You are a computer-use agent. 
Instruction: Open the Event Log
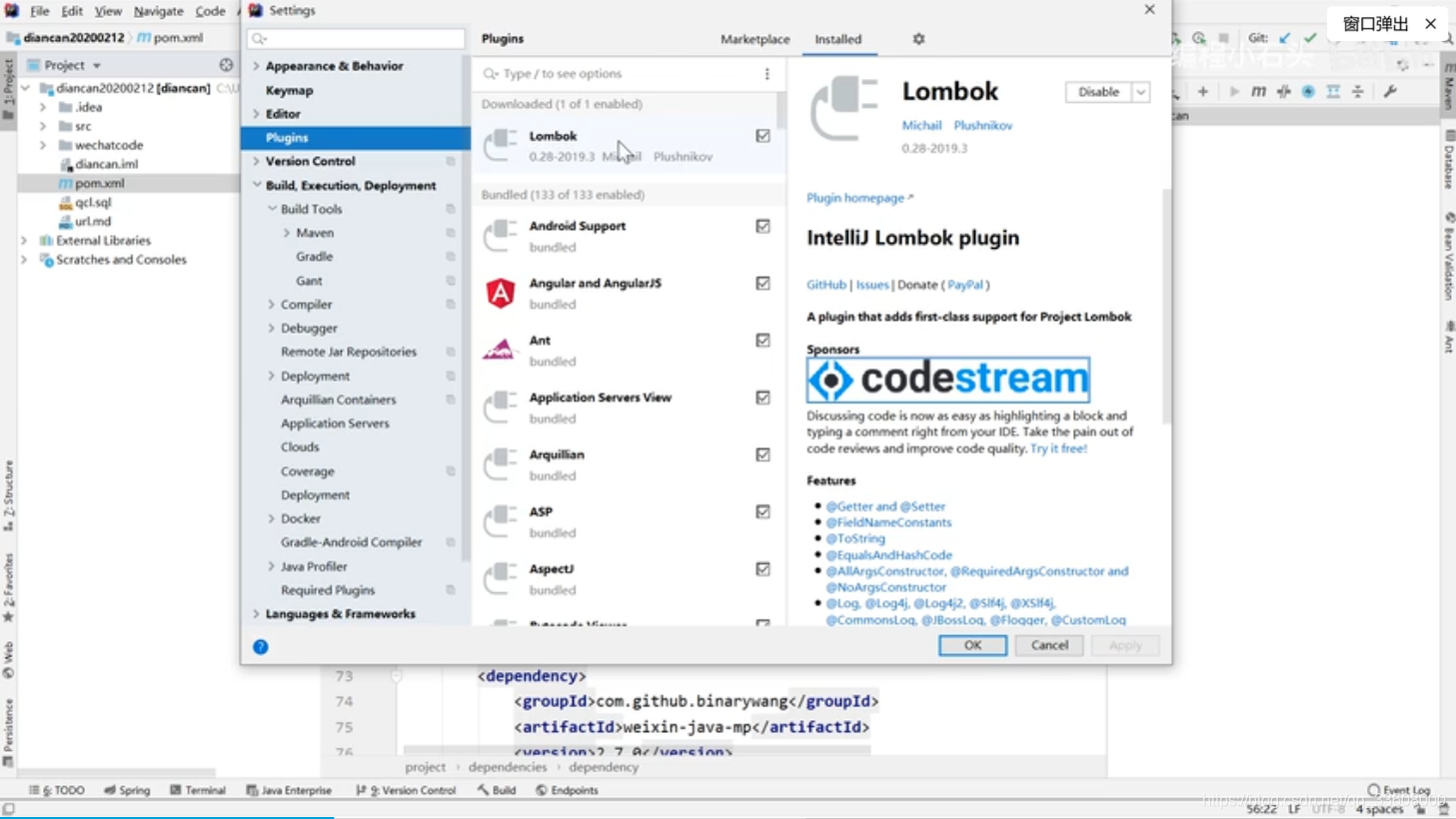coord(1399,790)
